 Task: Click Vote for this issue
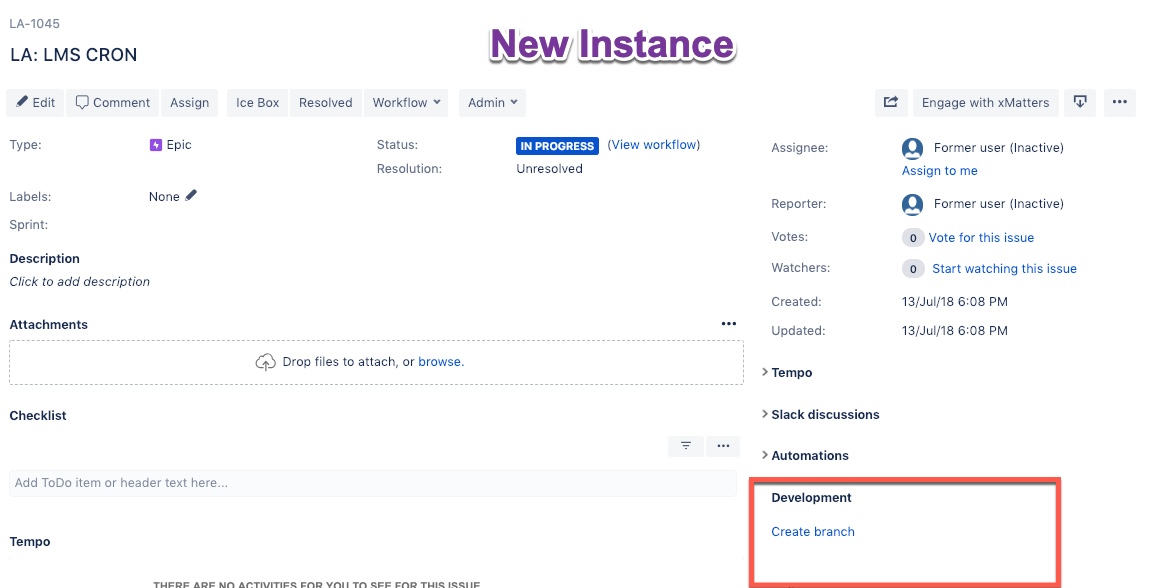pyautogui.click(x=981, y=238)
